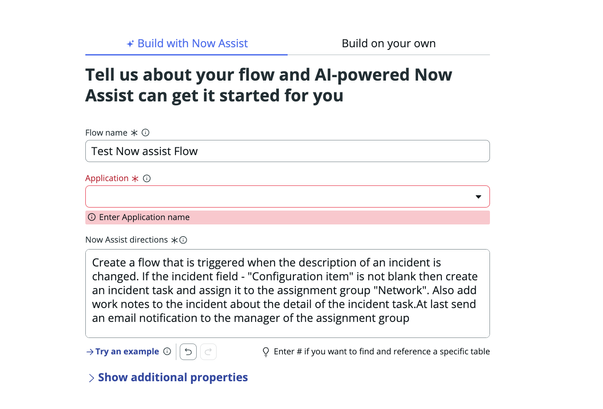603x409 pixels.
Task: Click info icon beside Try an example
Action: [167, 351]
